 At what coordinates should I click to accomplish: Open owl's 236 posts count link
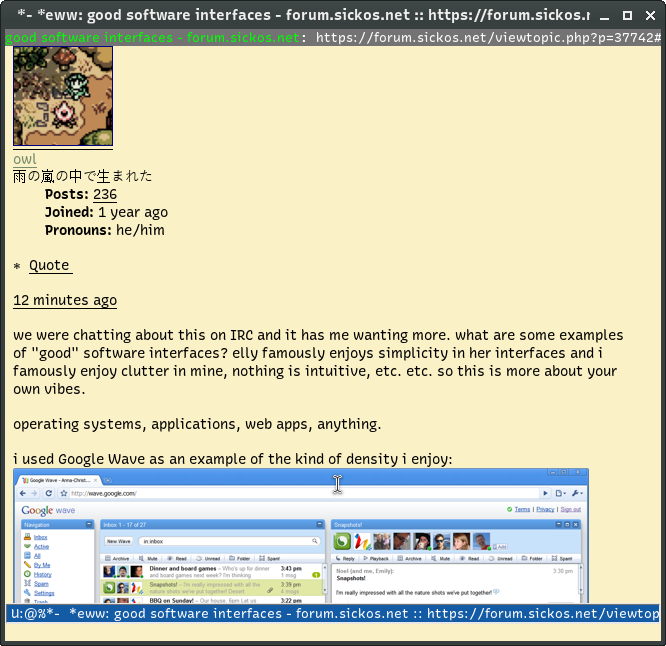[x=105, y=194]
